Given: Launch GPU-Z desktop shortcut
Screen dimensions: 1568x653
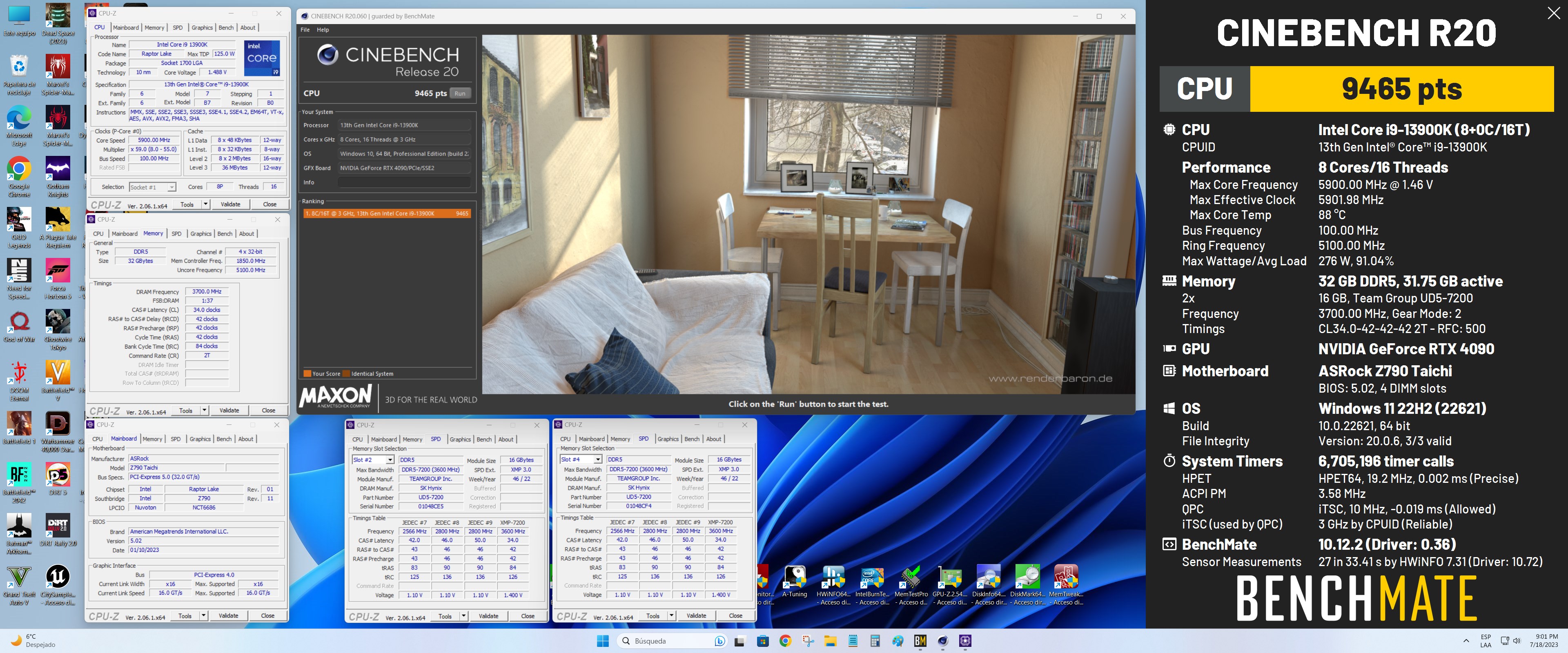Looking at the screenshot, I should tap(949, 586).
